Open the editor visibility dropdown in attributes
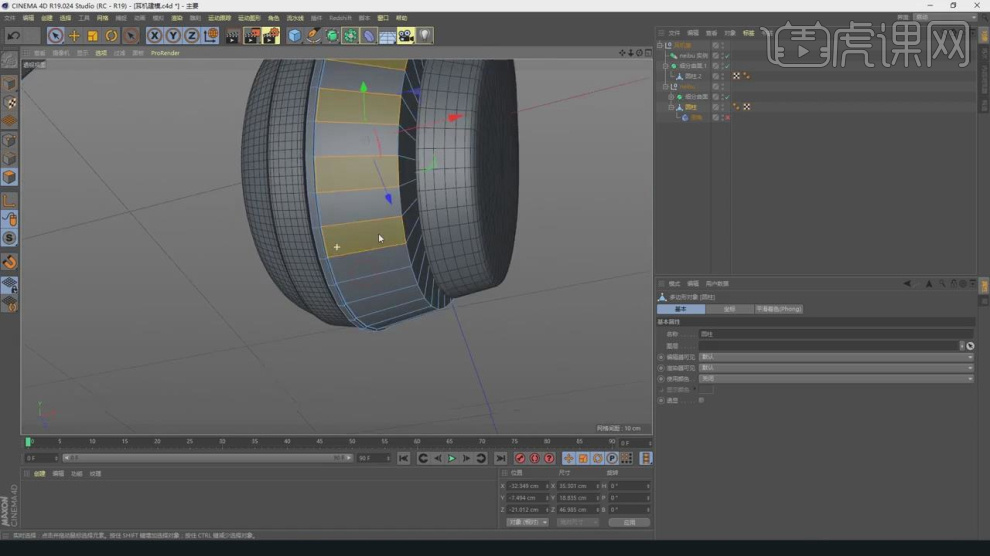 point(835,357)
